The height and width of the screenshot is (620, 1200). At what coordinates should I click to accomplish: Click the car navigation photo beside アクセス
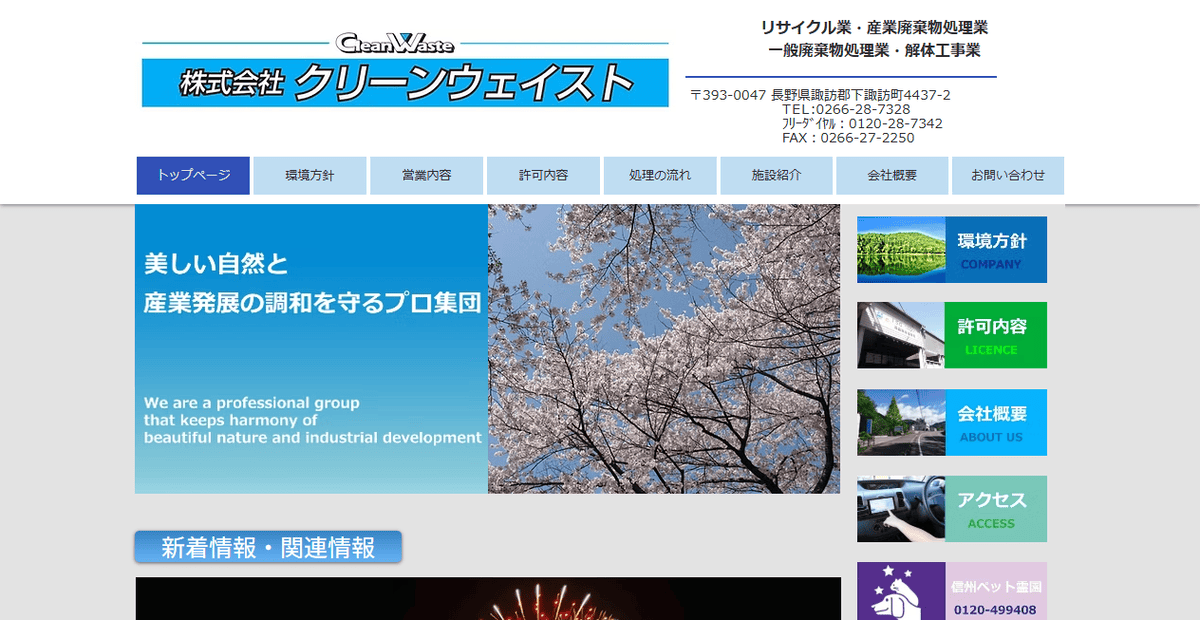(899, 509)
